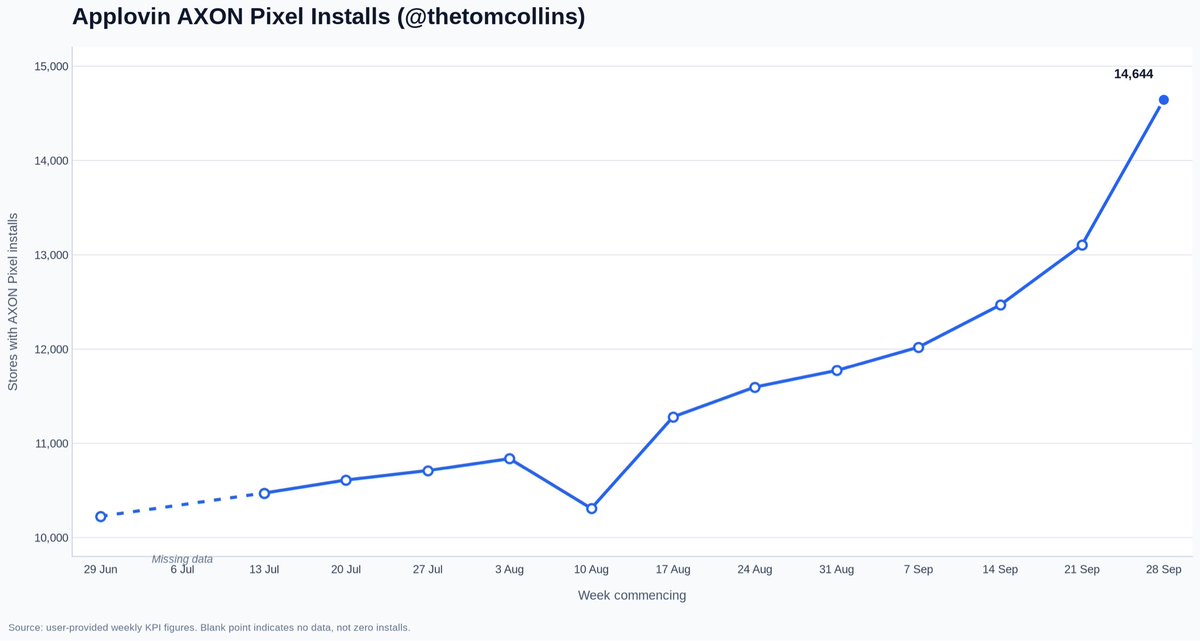Click the '21 Sep' x-axis label
Screen dimensions: 1200x641
pos(1082,570)
